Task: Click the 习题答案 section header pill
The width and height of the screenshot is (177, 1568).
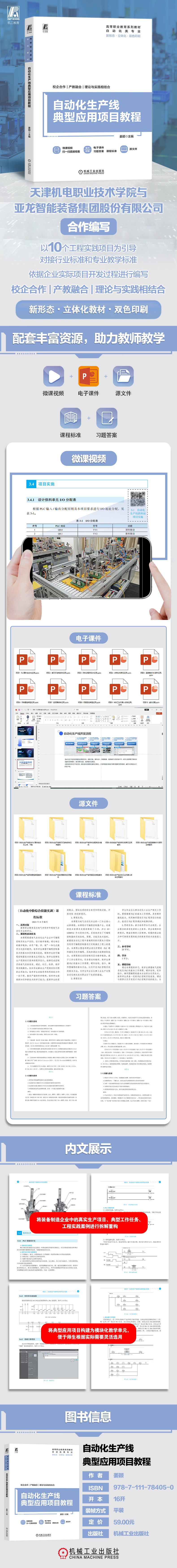Action: pos(88,996)
